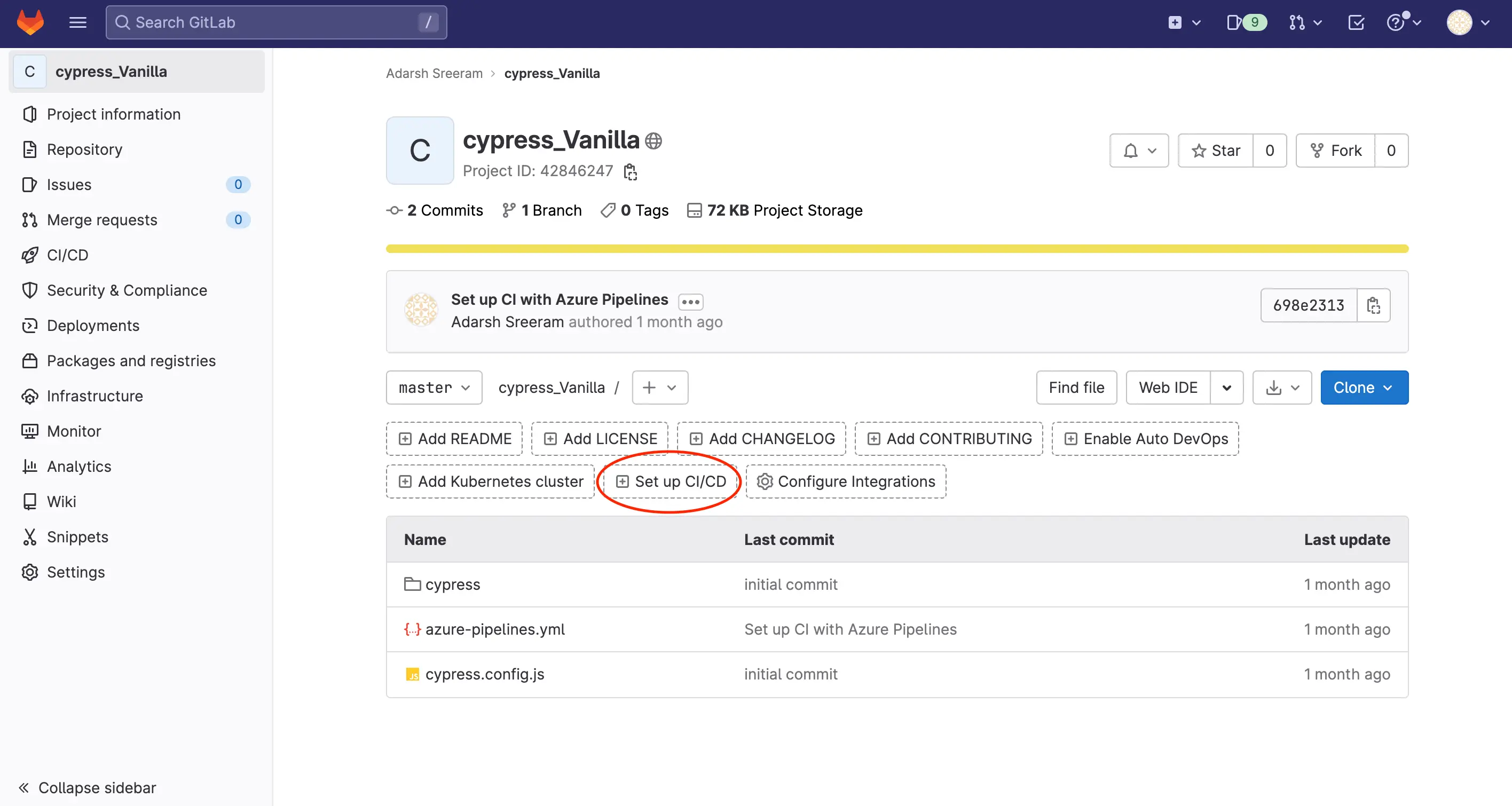Click the Set up CI/CD button

(x=670, y=481)
